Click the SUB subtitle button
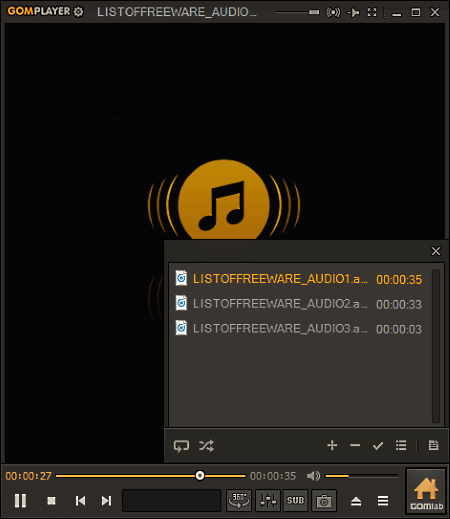The image size is (450, 519). tap(295, 500)
